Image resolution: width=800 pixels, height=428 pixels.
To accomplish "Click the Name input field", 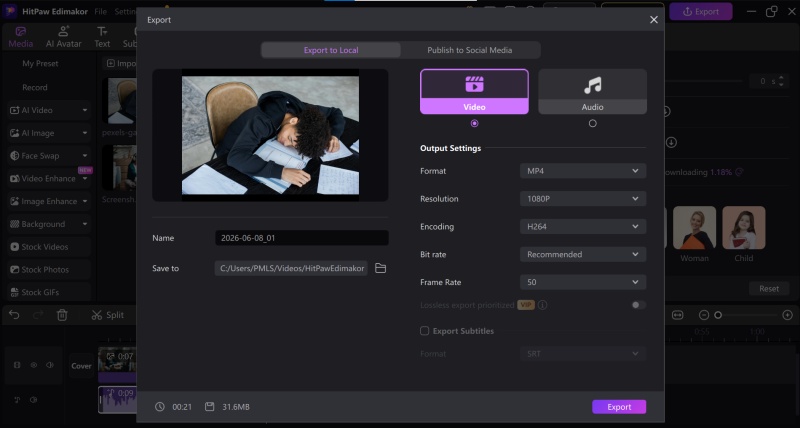I will (x=302, y=238).
